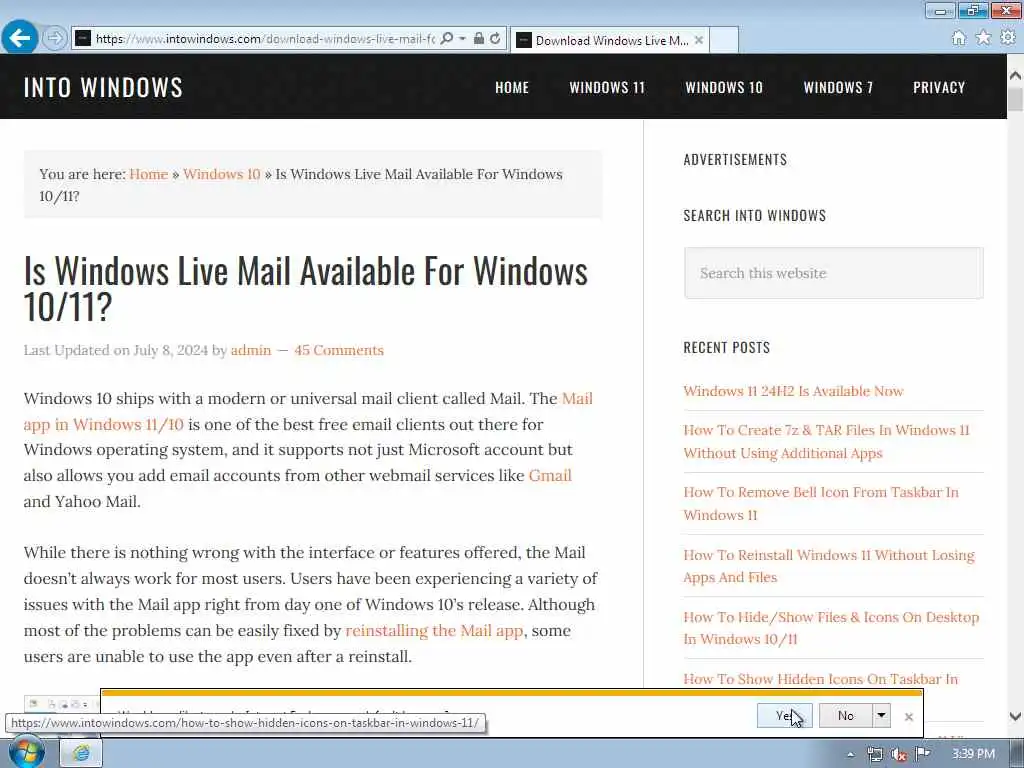Click the 3:39 PM system clock

click(974, 754)
